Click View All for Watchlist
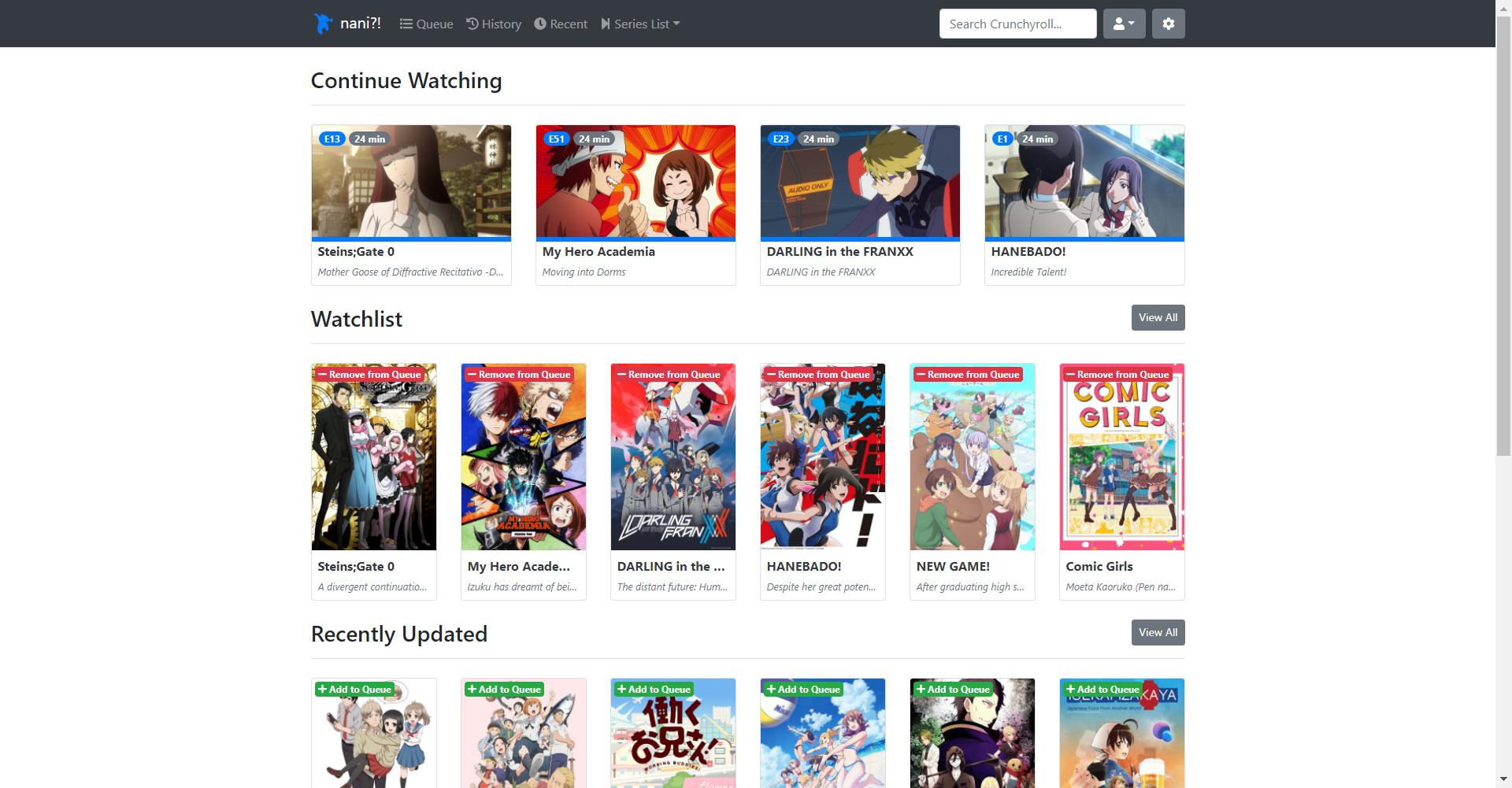This screenshot has width=1512, height=788. coord(1158,317)
